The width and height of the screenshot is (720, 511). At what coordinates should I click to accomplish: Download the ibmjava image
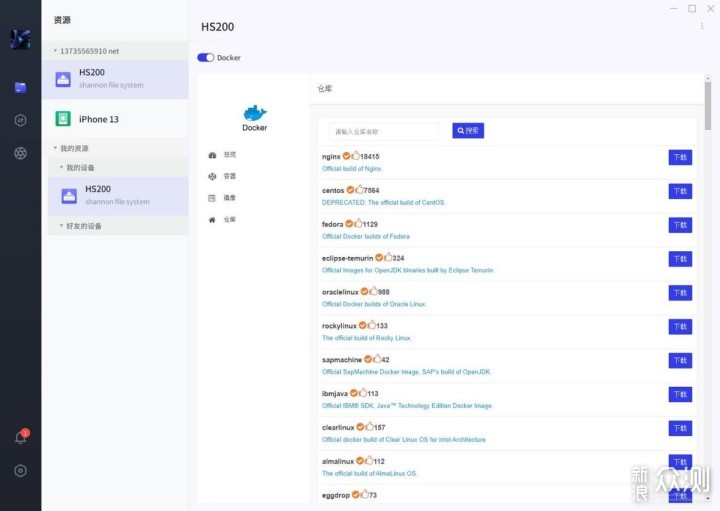point(680,394)
